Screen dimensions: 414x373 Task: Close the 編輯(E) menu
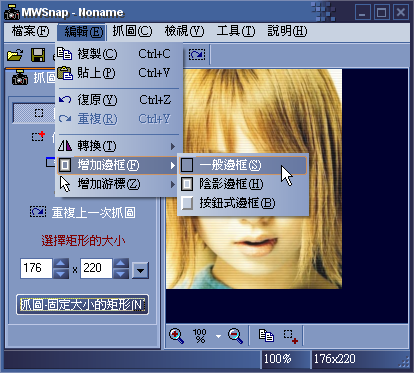(82, 32)
